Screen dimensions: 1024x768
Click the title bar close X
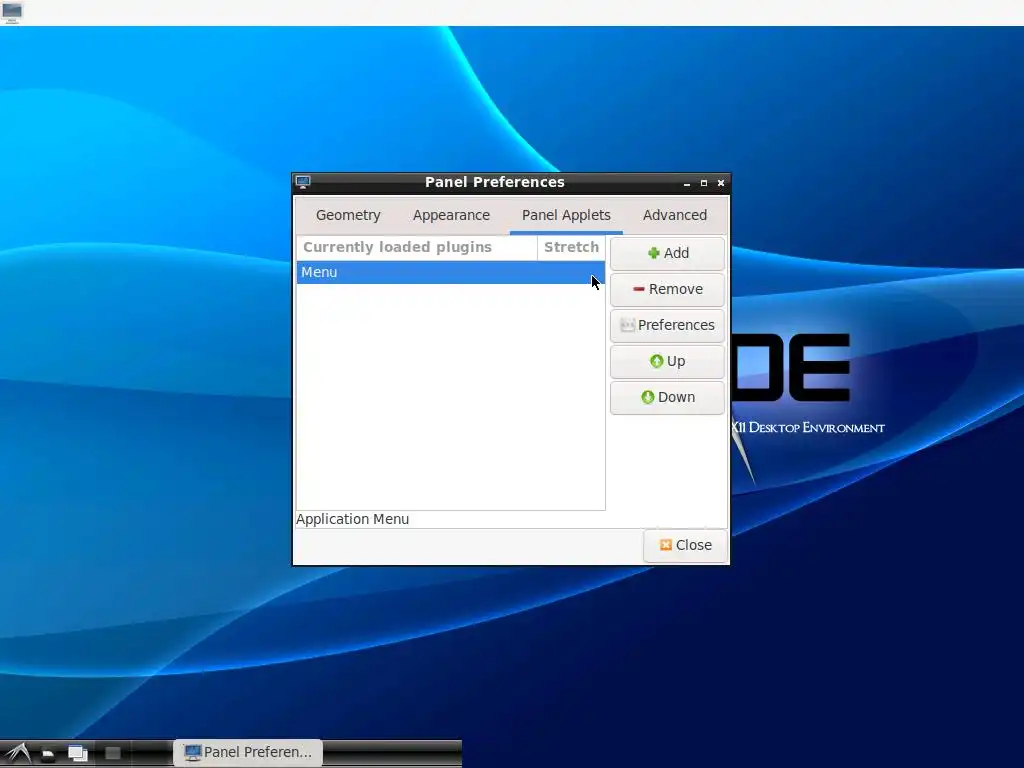(x=721, y=183)
